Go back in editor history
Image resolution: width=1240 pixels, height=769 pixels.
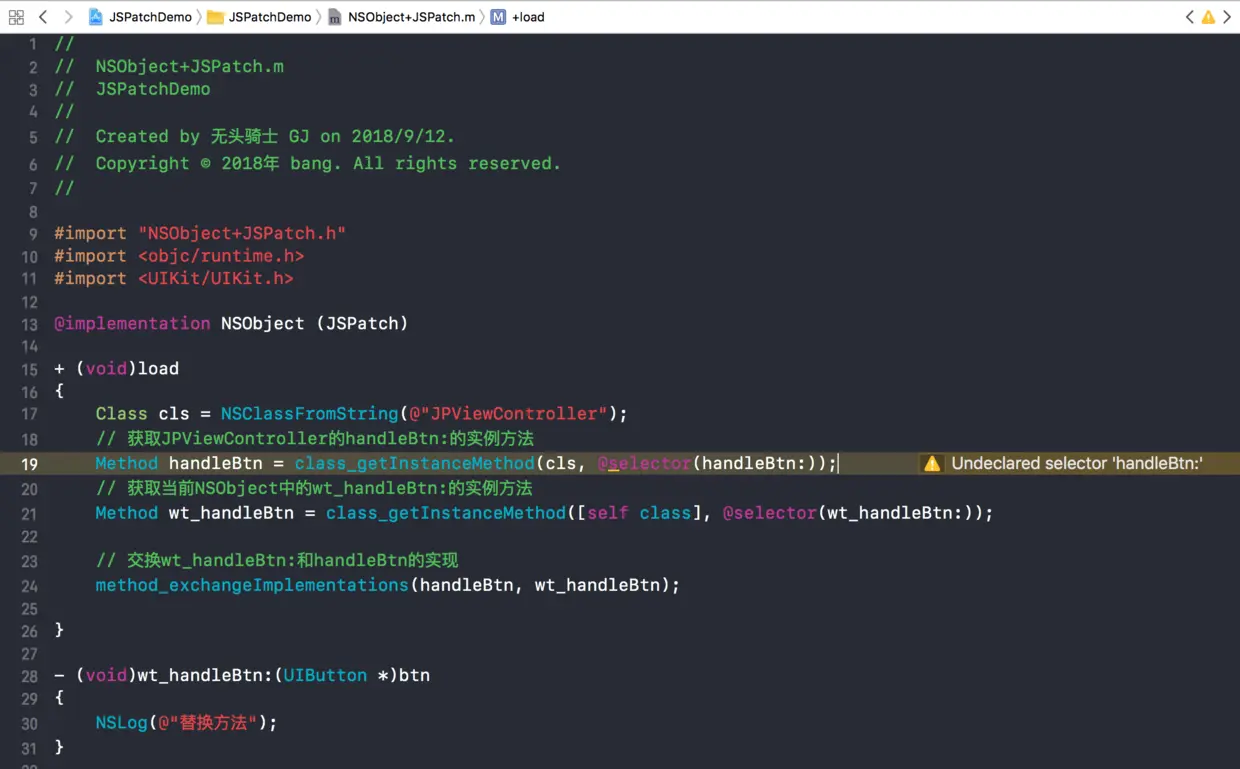click(x=43, y=17)
